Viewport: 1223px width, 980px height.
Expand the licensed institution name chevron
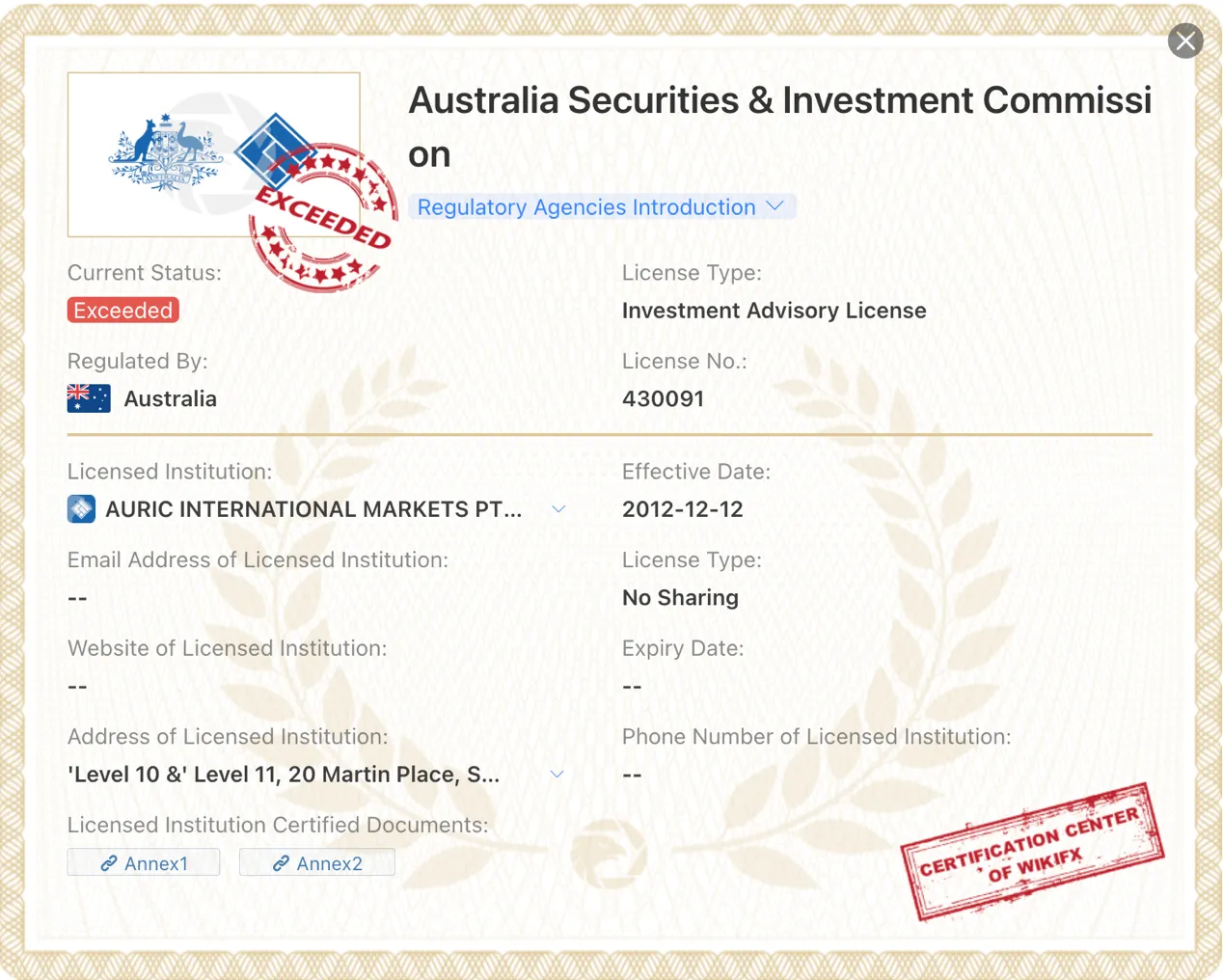coord(558,508)
